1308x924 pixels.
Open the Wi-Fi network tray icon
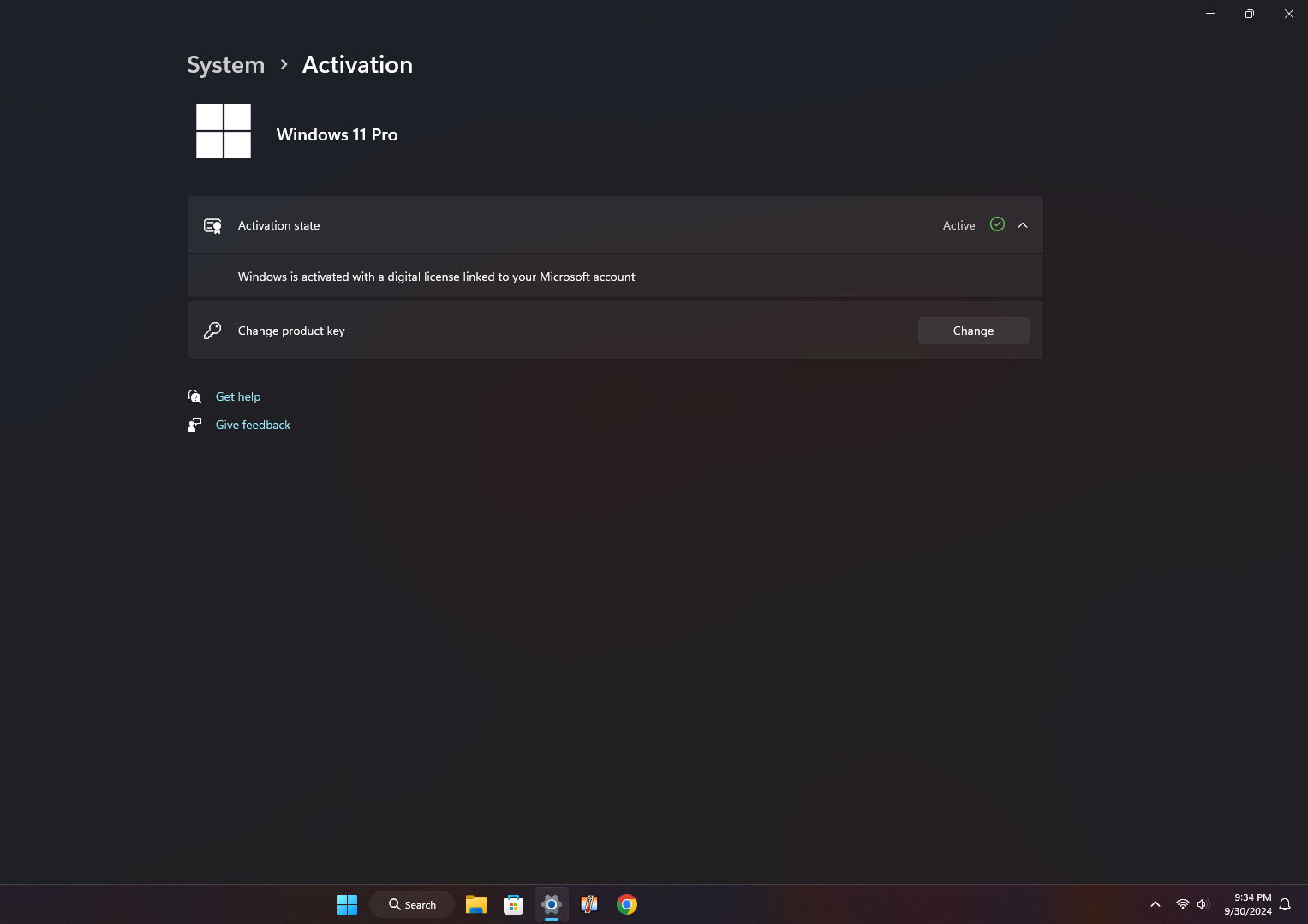point(1182,904)
